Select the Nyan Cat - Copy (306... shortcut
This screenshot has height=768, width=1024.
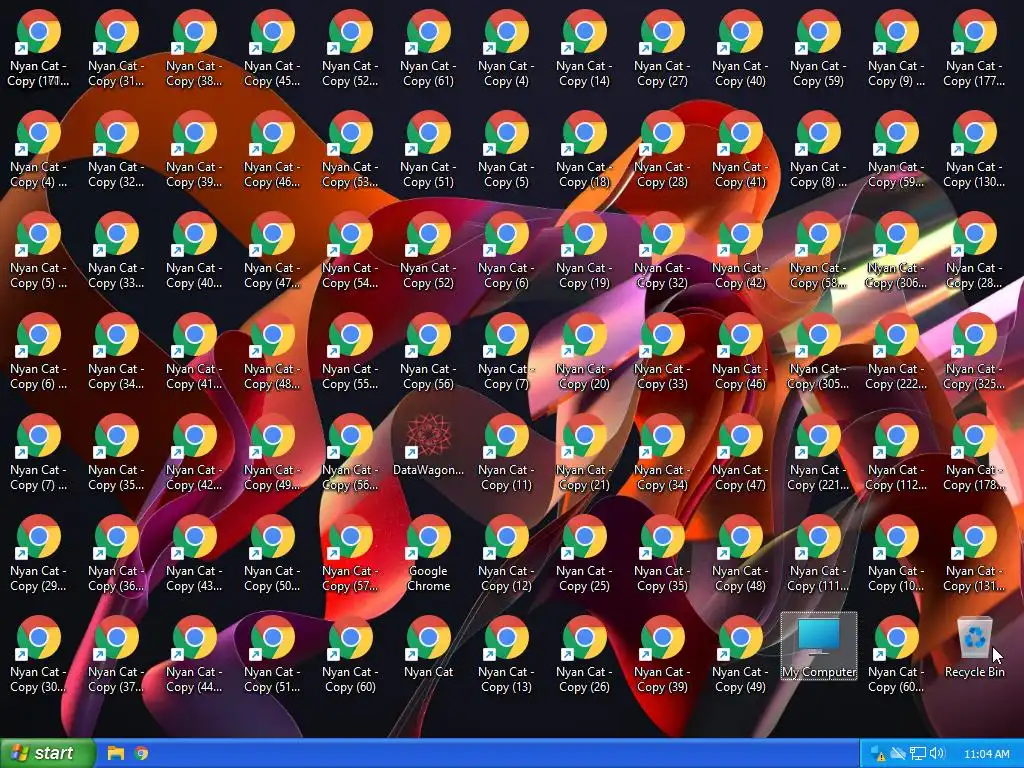coord(896,251)
